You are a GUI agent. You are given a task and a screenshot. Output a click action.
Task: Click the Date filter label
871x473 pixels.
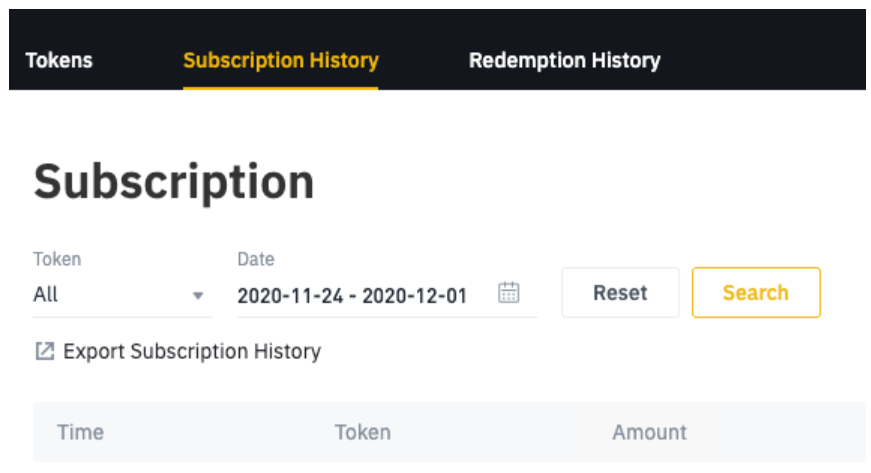(256, 259)
